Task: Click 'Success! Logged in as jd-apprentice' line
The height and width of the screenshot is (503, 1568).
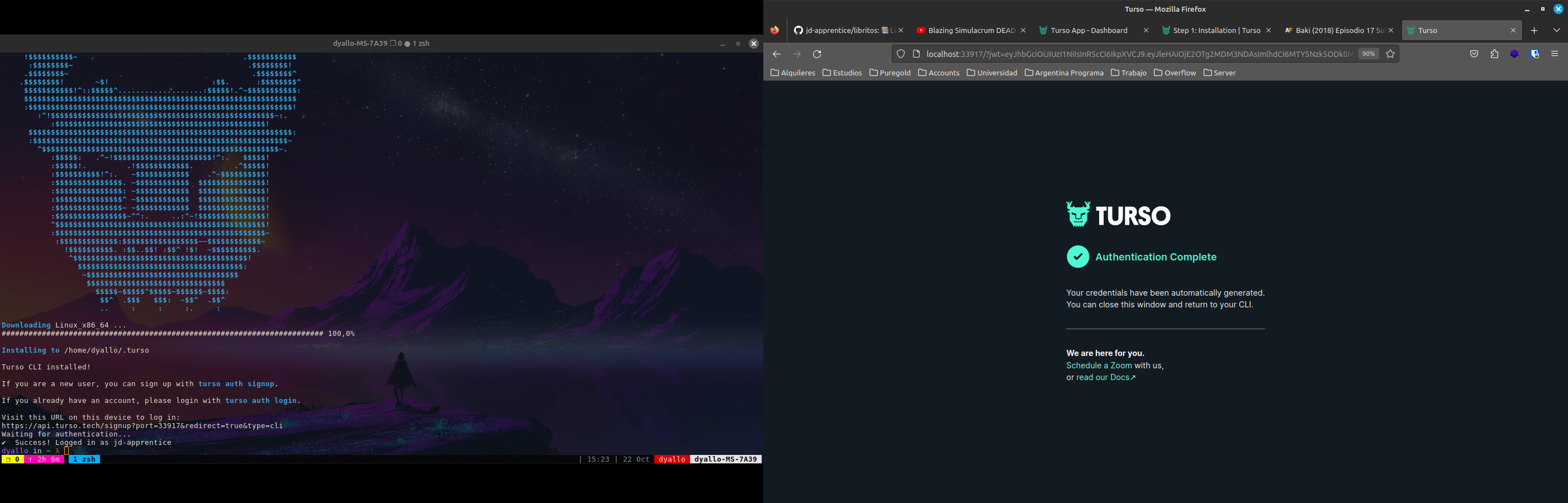Action: pyautogui.click(x=87, y=443)
